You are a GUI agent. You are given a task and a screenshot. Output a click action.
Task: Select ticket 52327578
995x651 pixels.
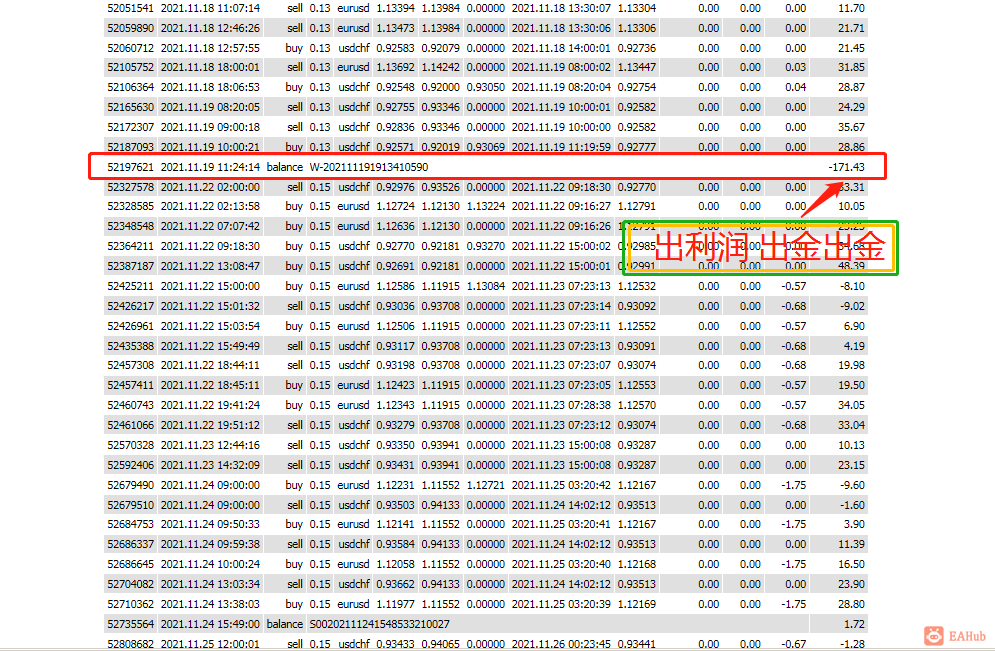point(130,187)
